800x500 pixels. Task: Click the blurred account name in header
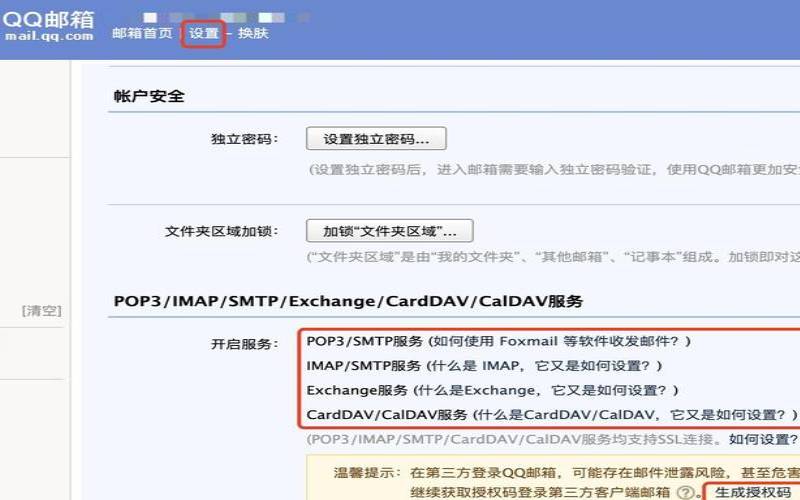point(200,17)
